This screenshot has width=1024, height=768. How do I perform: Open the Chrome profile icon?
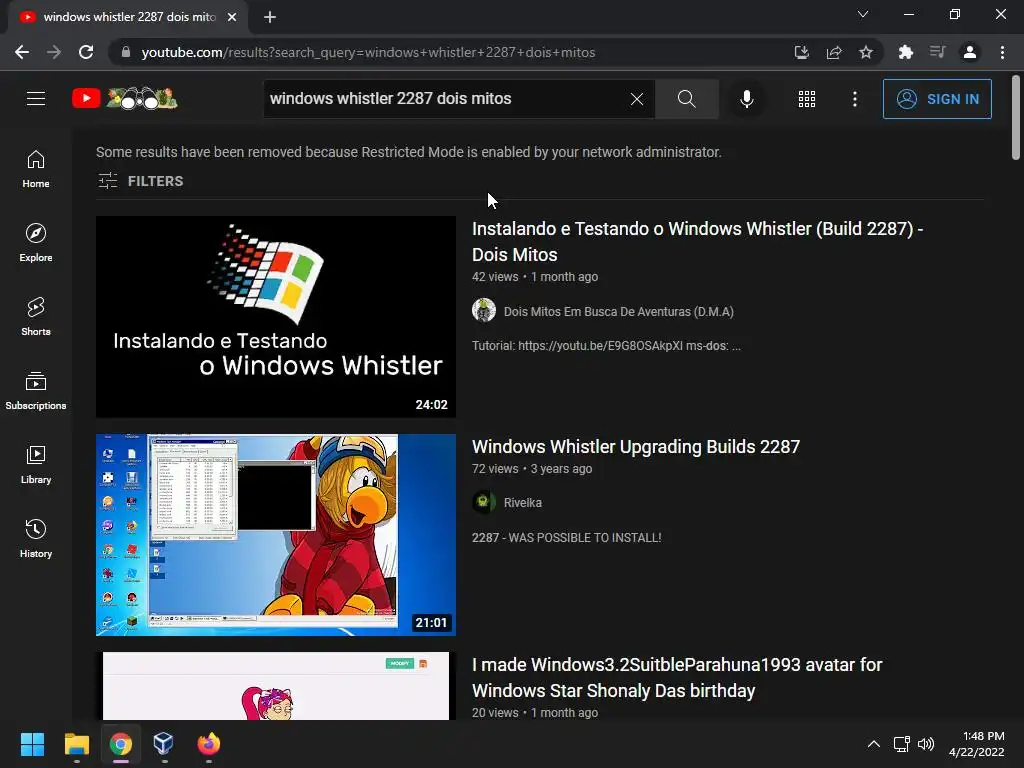coord(970,52)
